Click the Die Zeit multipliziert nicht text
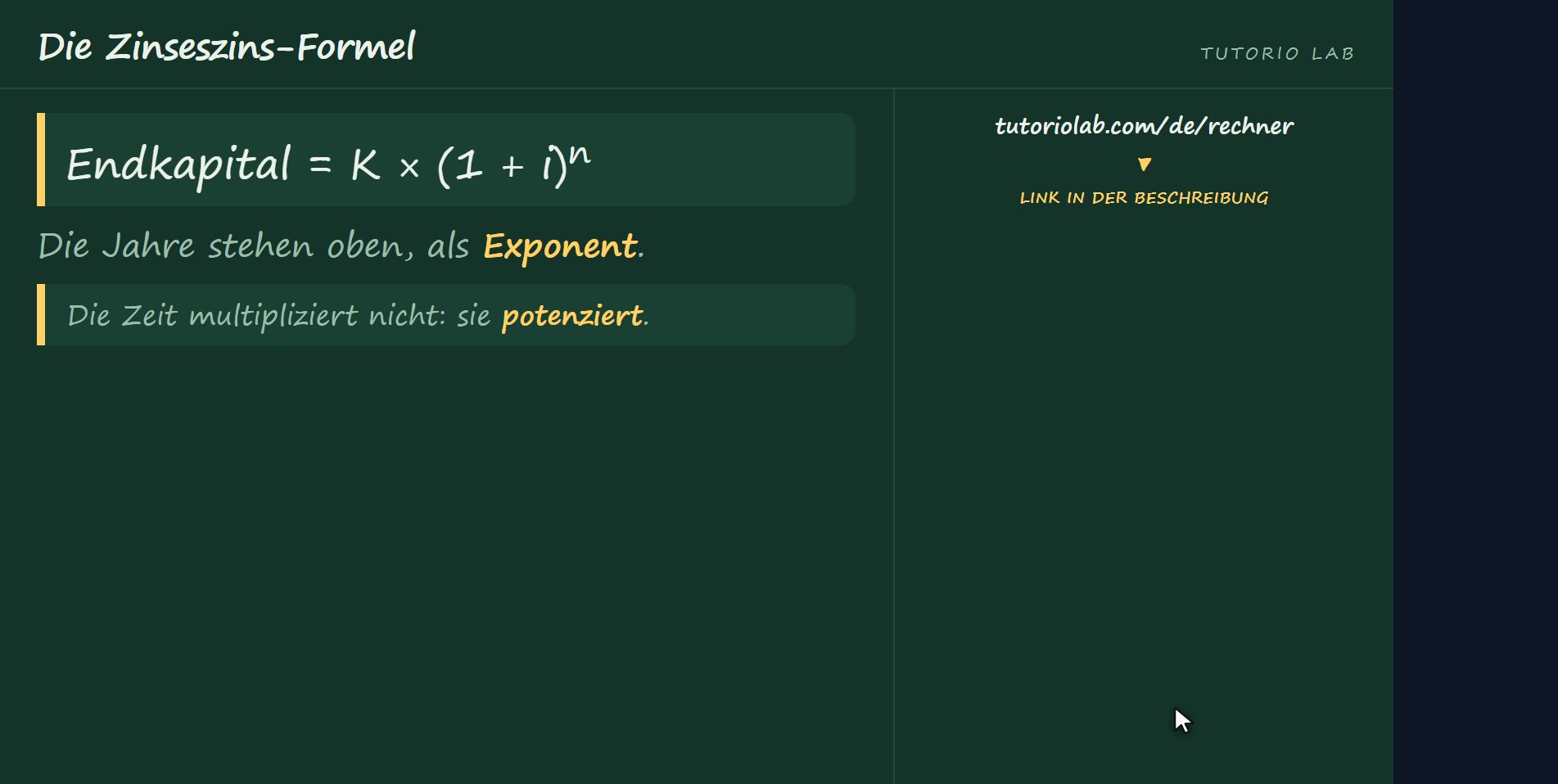 click(256, 316)
